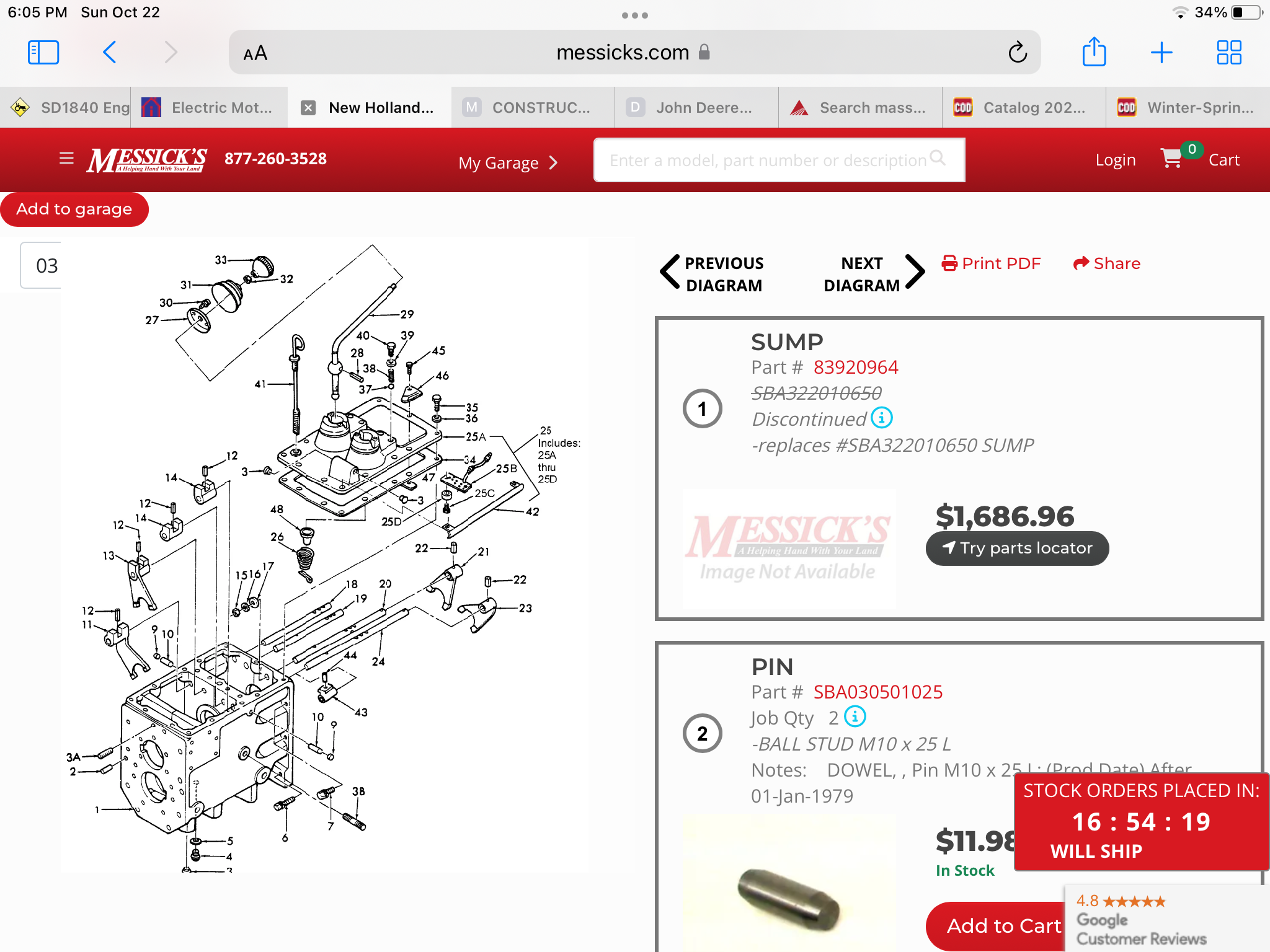Open the Login link
This screenshot has height=952, width=1270.
click(1115, 160)
